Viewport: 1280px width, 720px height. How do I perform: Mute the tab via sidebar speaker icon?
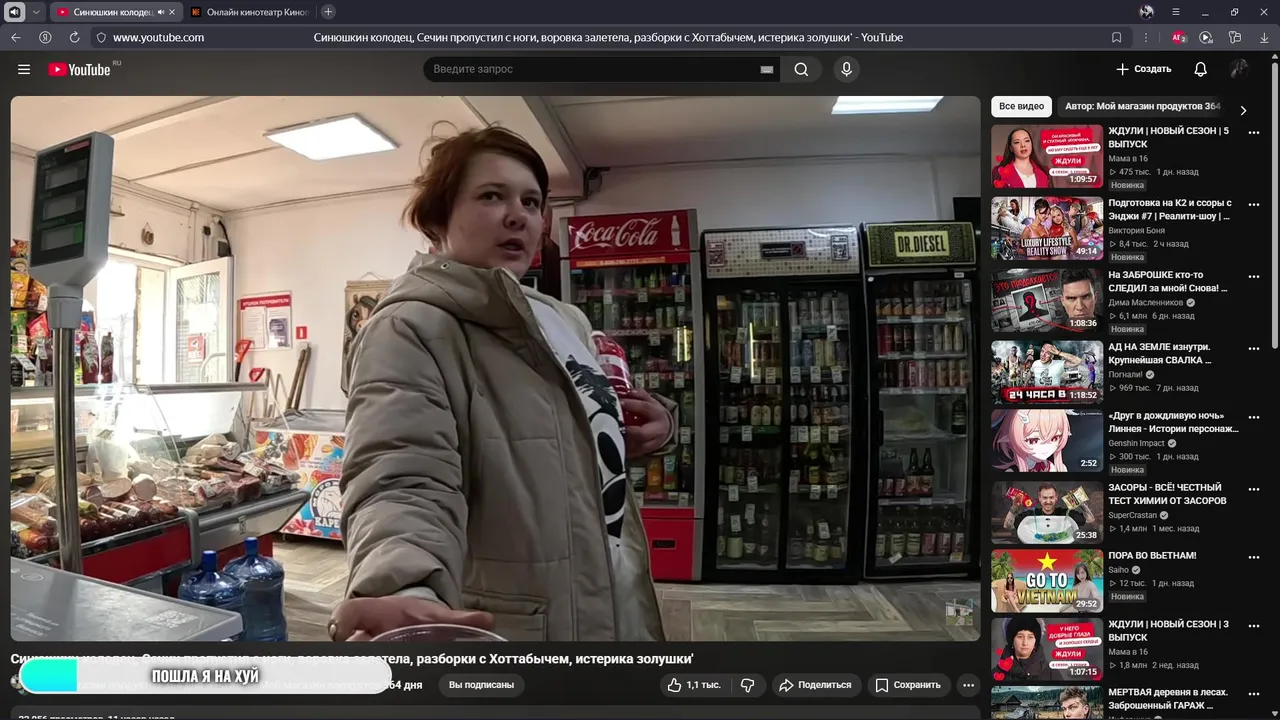(15, 12)
